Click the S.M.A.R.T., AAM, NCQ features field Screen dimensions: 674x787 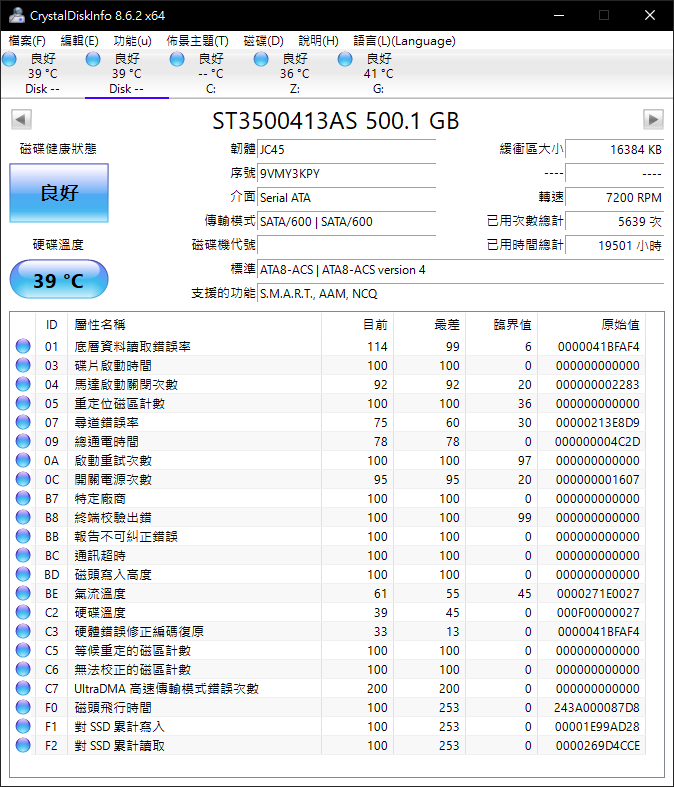[x=460, y=294]
